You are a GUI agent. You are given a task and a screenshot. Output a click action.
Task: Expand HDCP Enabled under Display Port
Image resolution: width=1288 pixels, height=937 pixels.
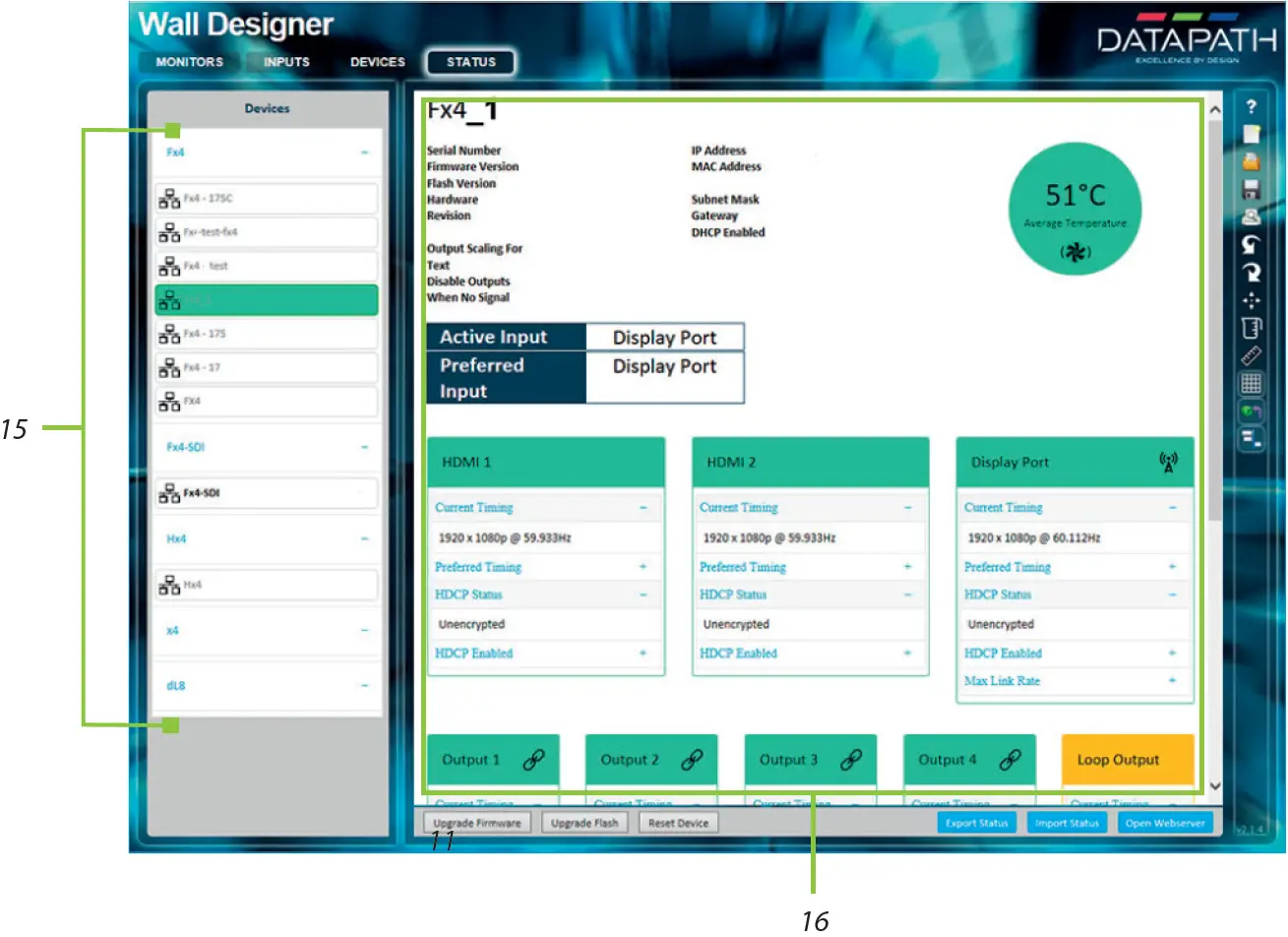click(1173, 653)
